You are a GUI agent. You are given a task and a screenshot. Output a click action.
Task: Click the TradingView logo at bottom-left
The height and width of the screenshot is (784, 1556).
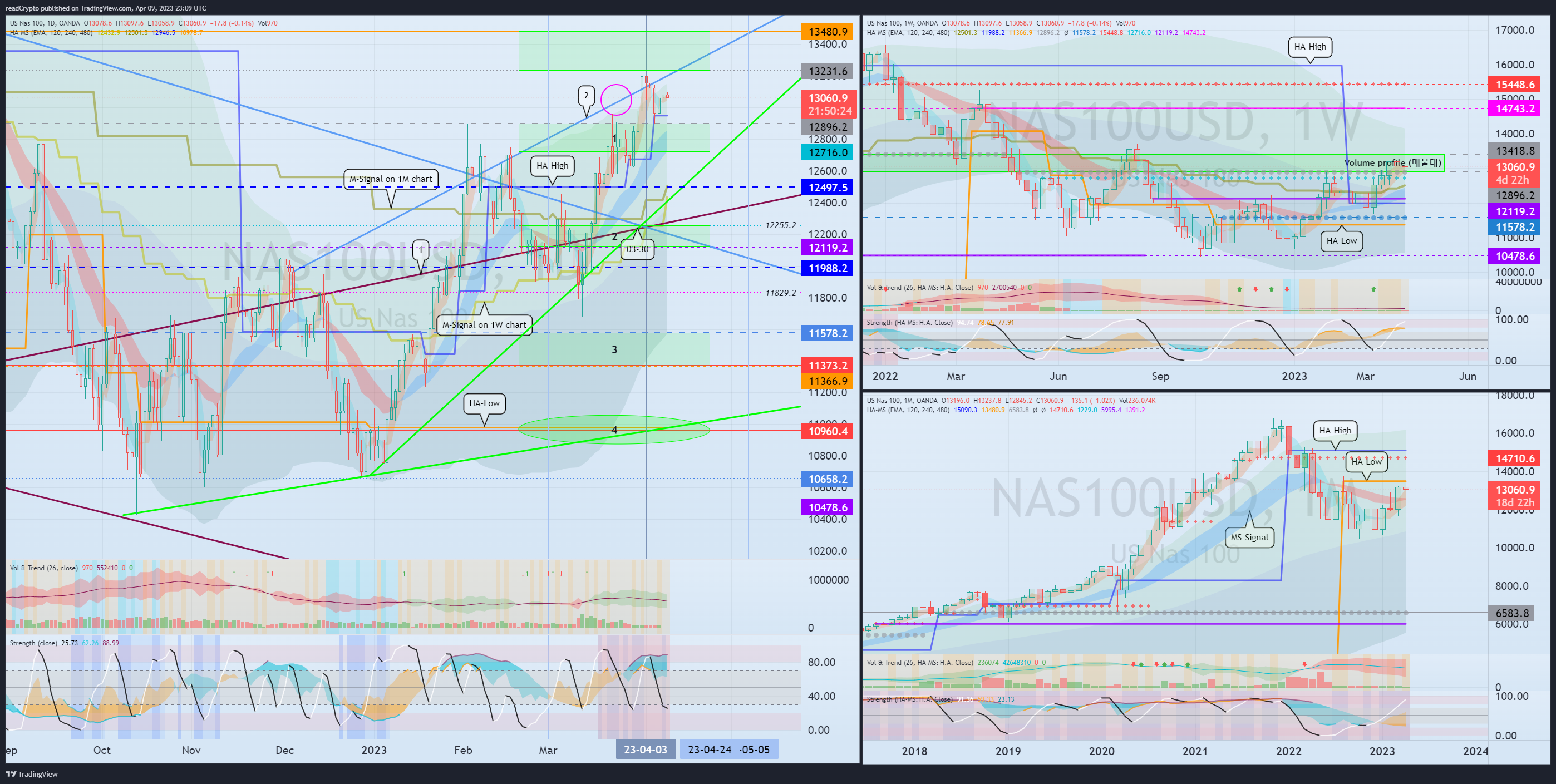[x=31, y=774]
